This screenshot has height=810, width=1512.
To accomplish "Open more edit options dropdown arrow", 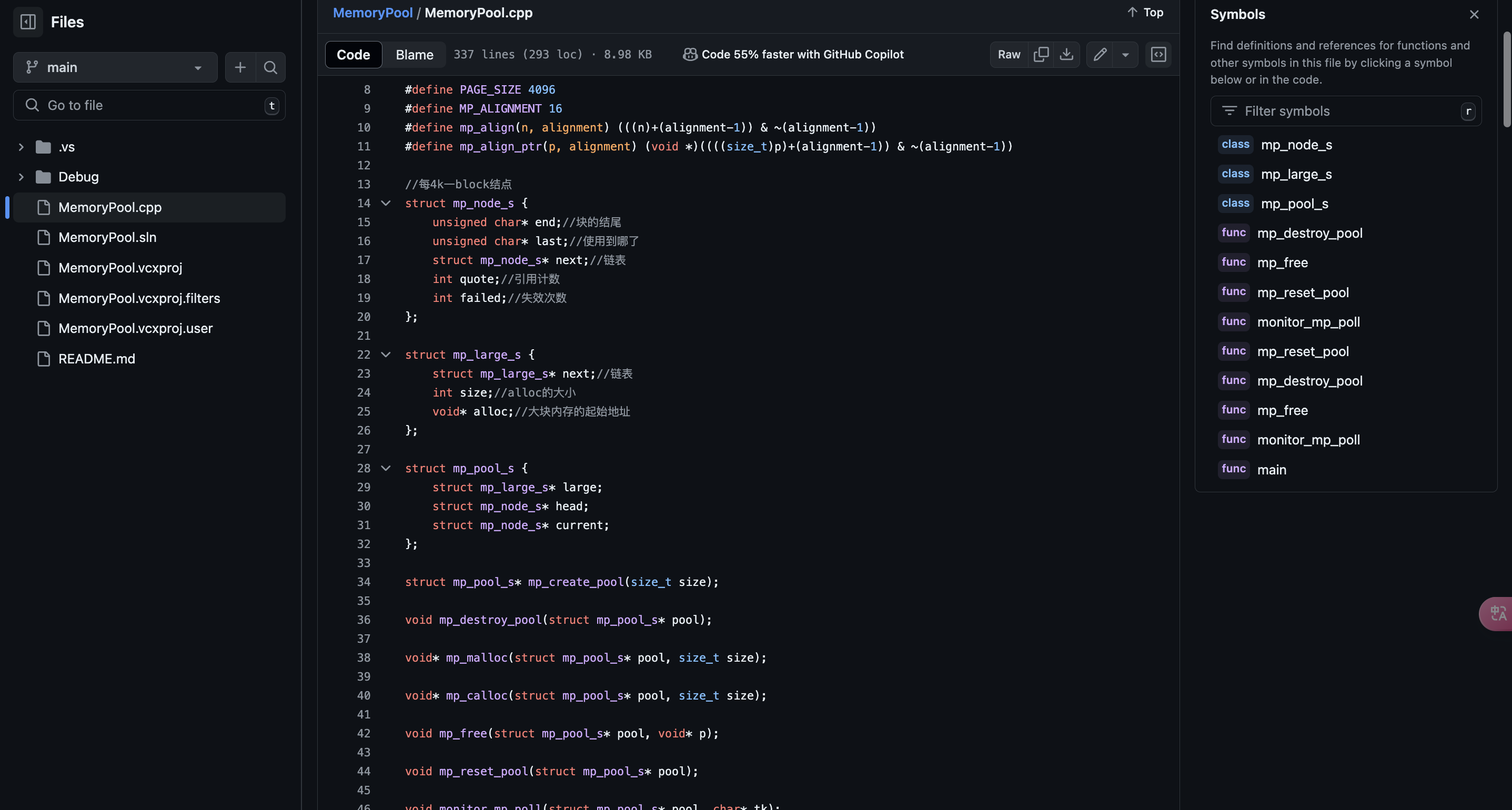I will tap(1125, 55).
